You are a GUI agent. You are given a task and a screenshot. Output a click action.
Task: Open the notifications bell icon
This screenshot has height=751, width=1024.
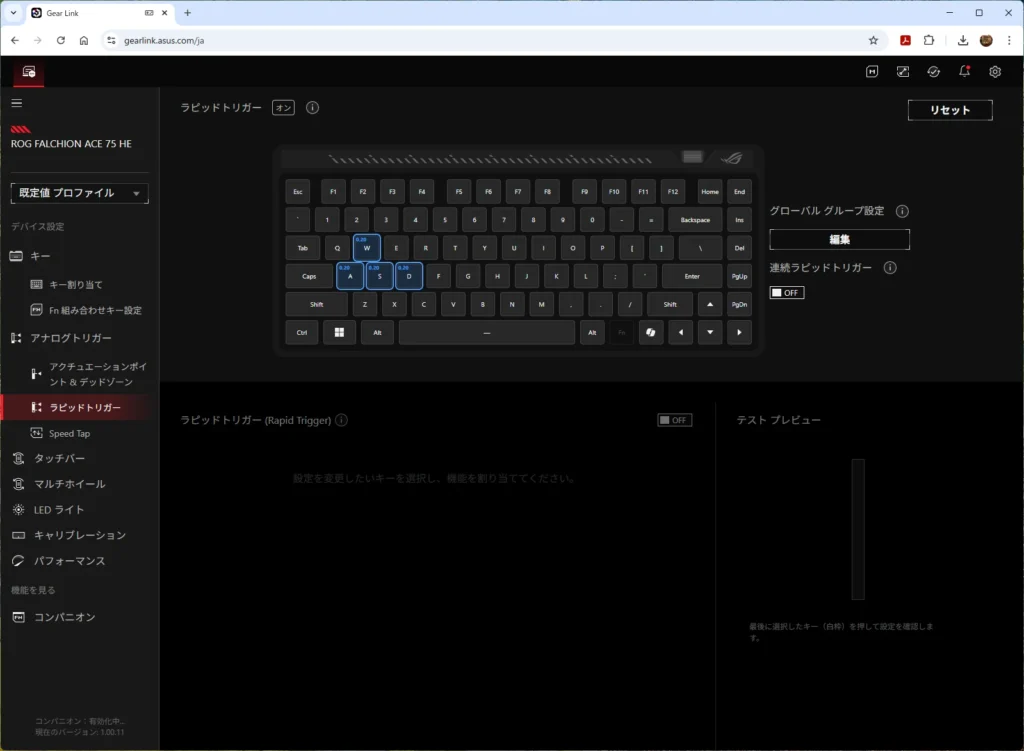click(x=964, y=71)
